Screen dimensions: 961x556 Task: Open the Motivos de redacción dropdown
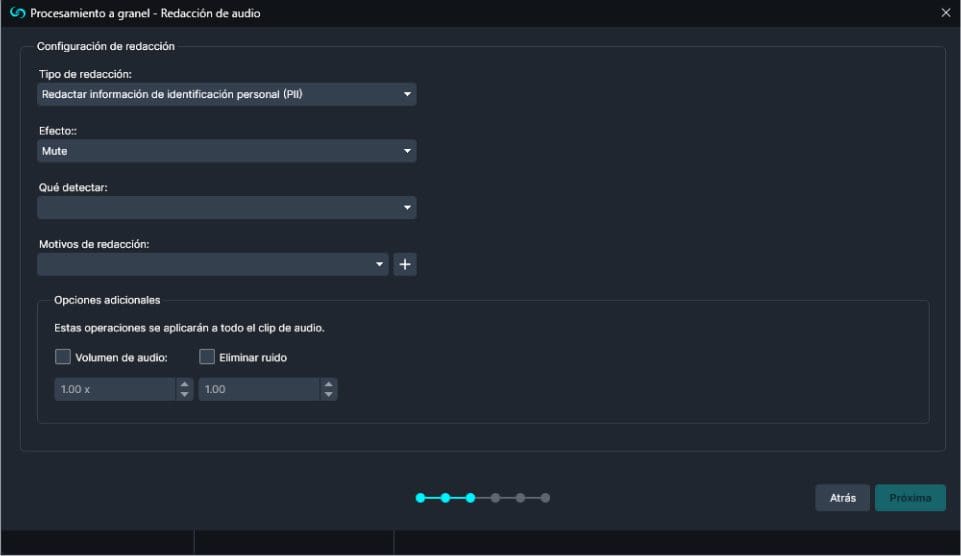(x=213, y=264)
